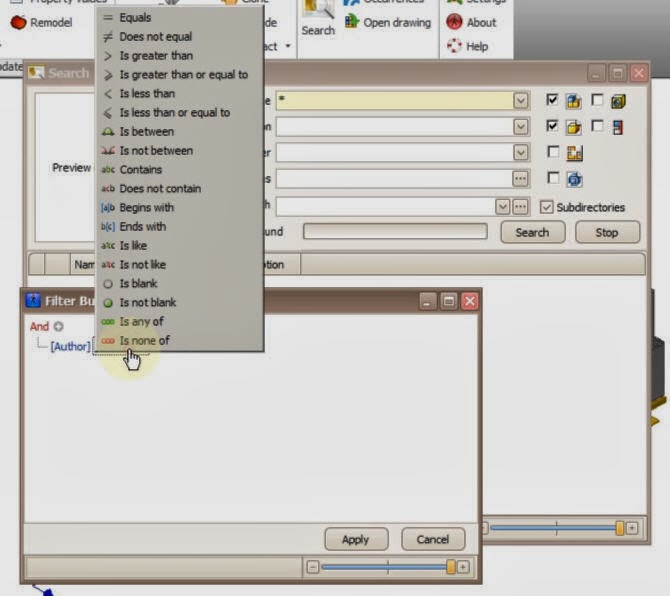Toggle third row file-type checkbox
Viewport: 670px width, 596px height.
553,152
